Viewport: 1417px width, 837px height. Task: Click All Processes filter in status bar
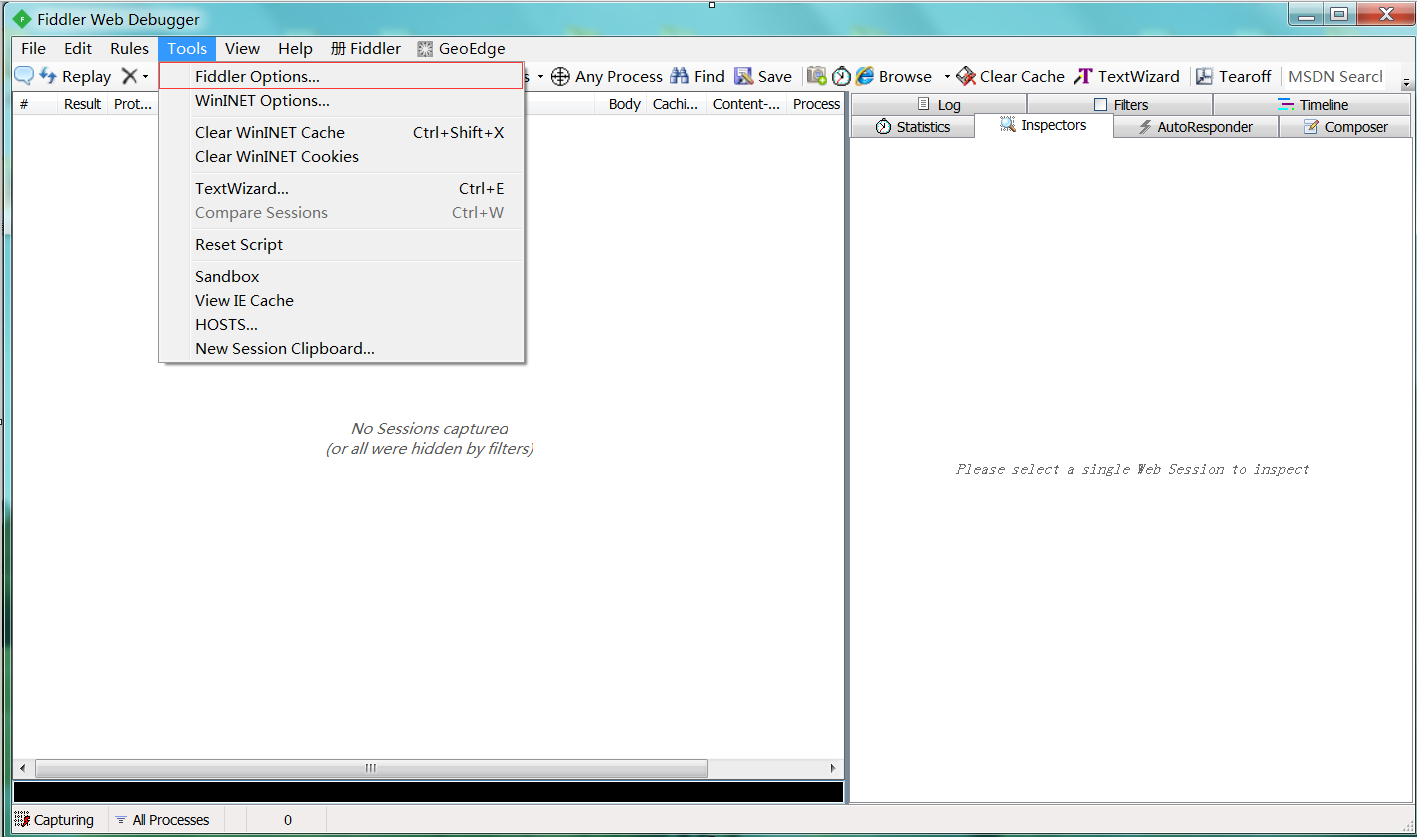162,820
